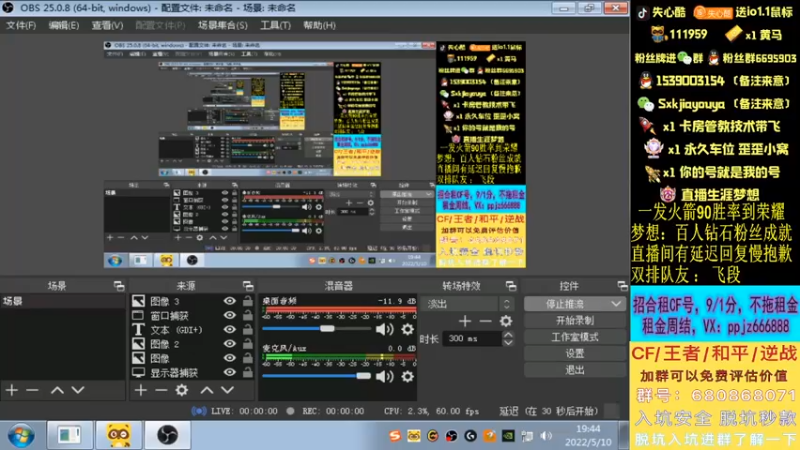Enable 工作室模式
The image size is (800, 450).
[574, 337]
